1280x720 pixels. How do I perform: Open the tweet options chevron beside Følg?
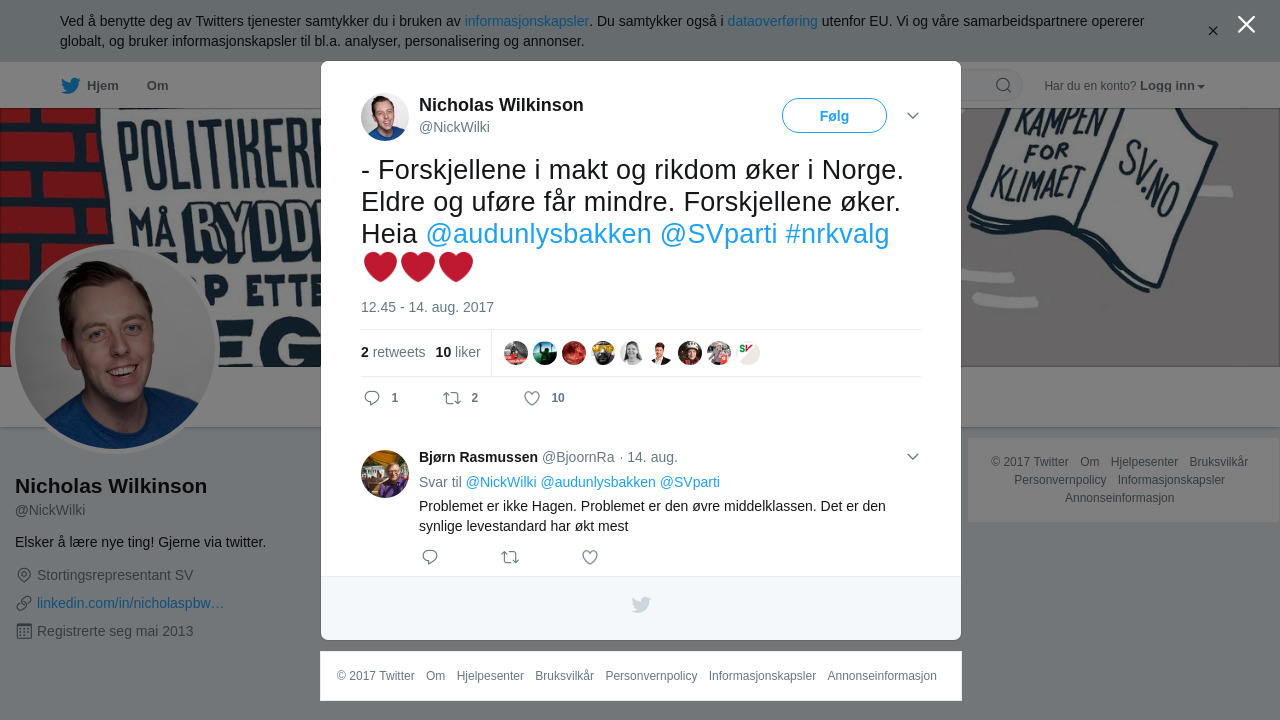click(x=913, y=116)
